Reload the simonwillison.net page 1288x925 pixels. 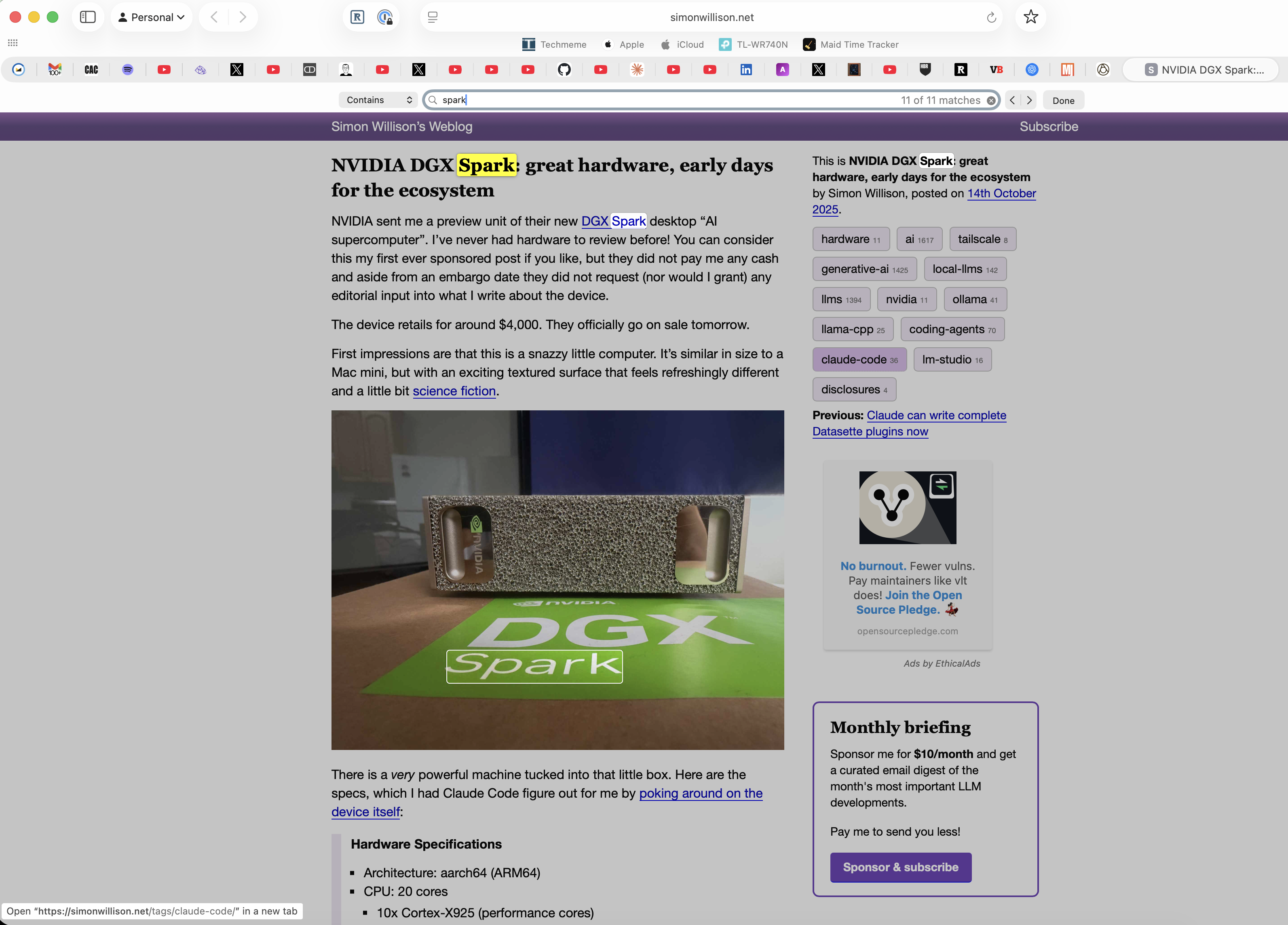click(x=992, y=18)
